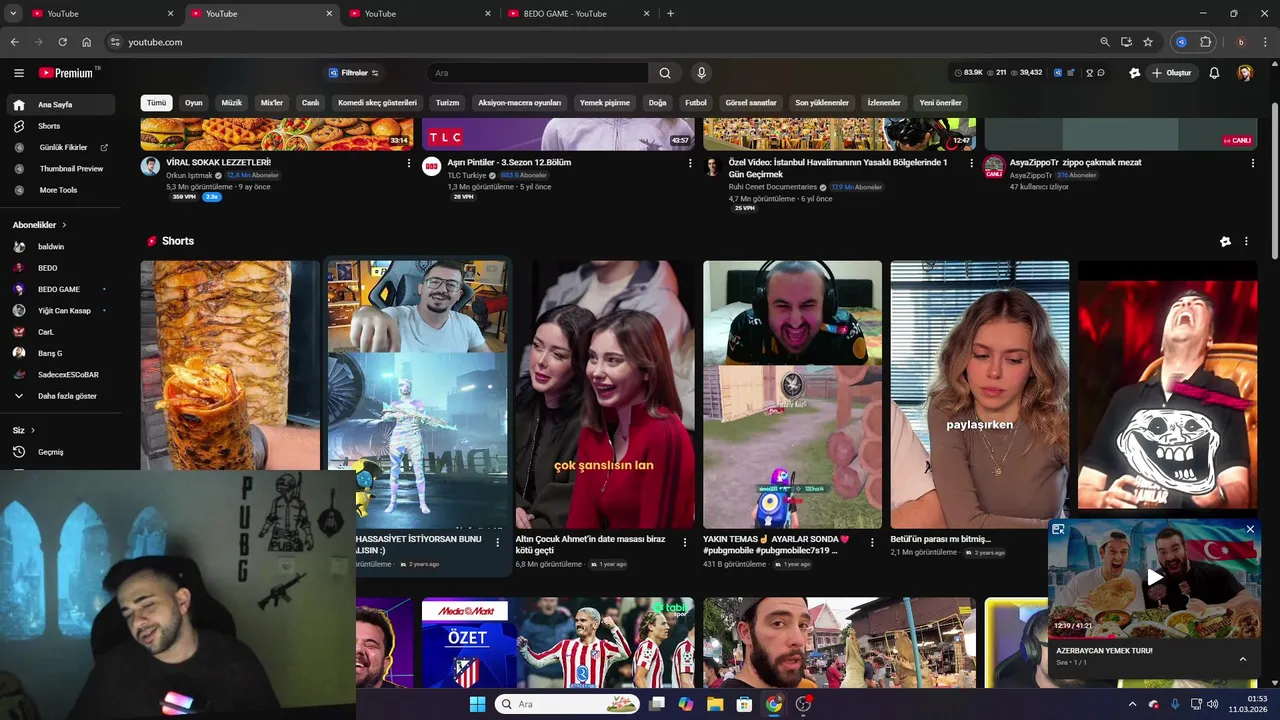Open Shorts shelf three-dot menu

1246,241
